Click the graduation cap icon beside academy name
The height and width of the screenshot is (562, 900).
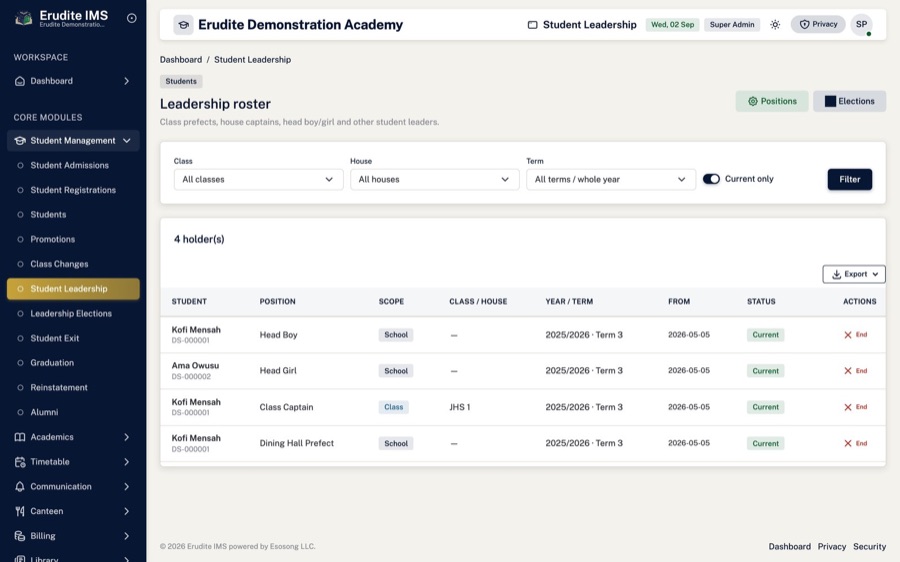pyautogui.click(x=183, y=25)
